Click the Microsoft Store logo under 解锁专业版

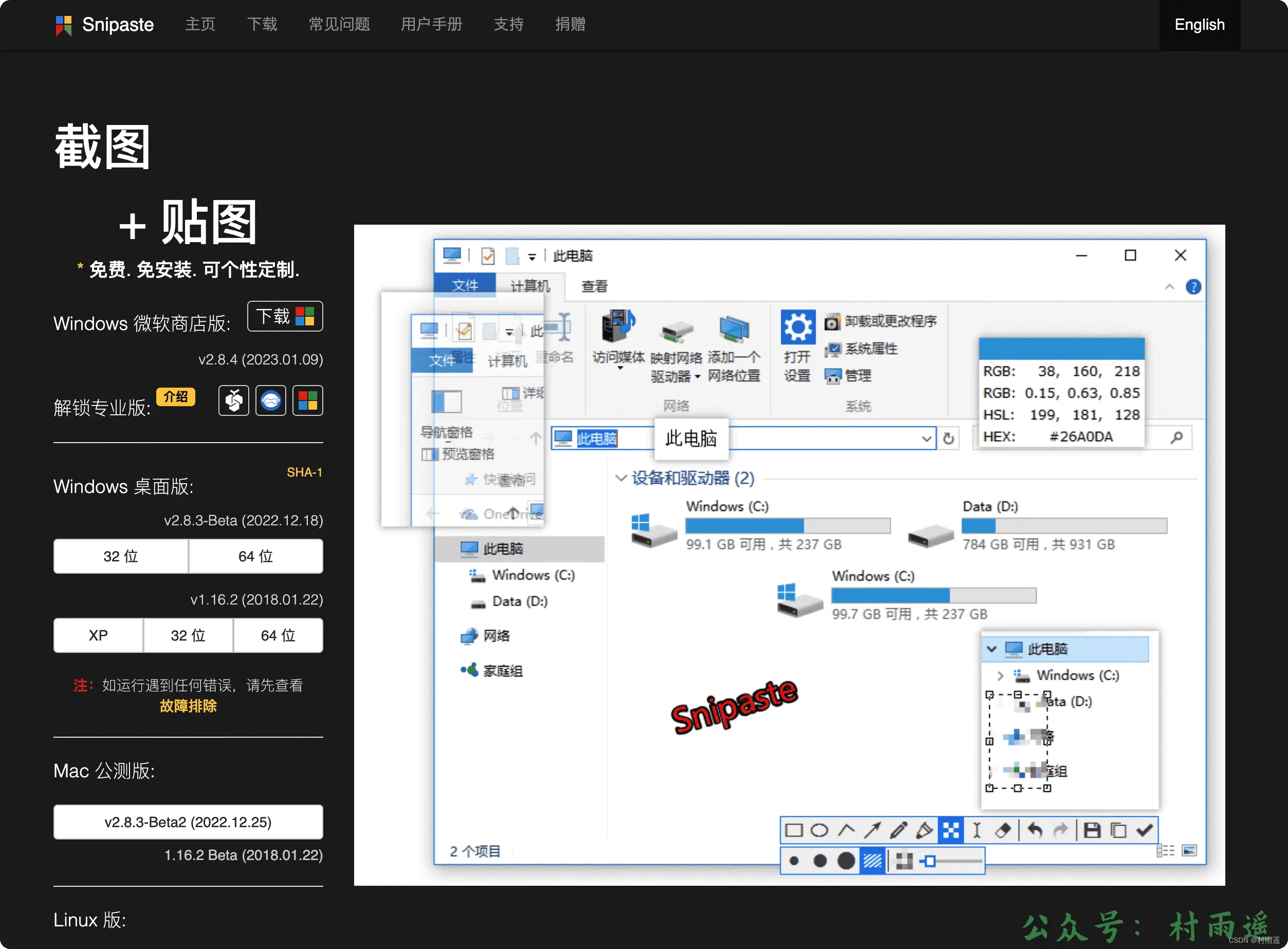click(308, 400)
